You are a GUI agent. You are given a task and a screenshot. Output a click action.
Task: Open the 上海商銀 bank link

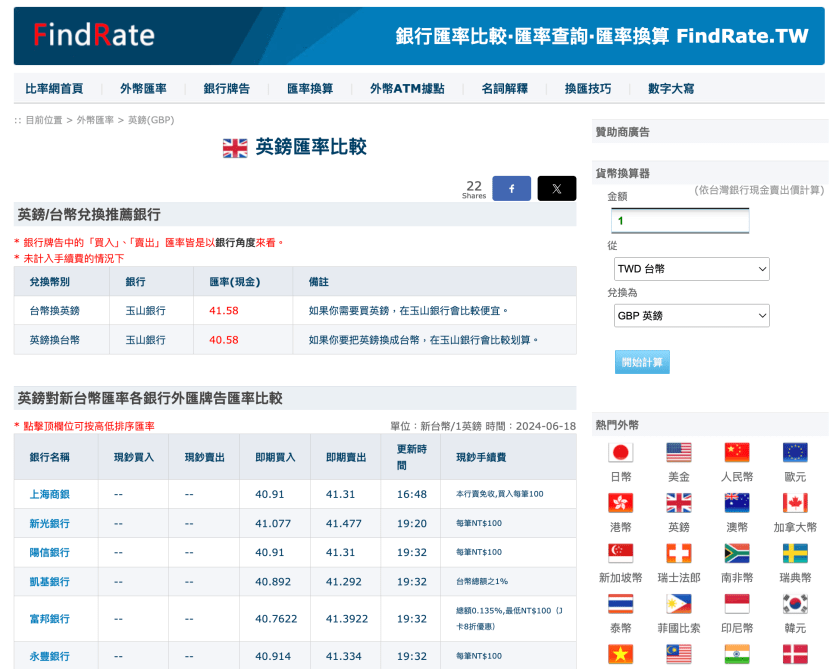[x=50, y=494]
